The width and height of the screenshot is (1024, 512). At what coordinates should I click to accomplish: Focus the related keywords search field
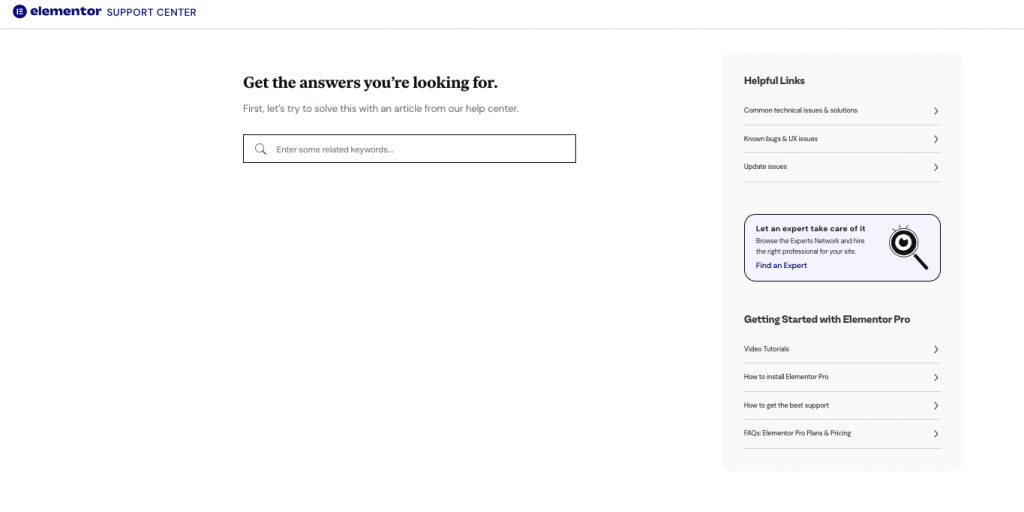(420, 149)
